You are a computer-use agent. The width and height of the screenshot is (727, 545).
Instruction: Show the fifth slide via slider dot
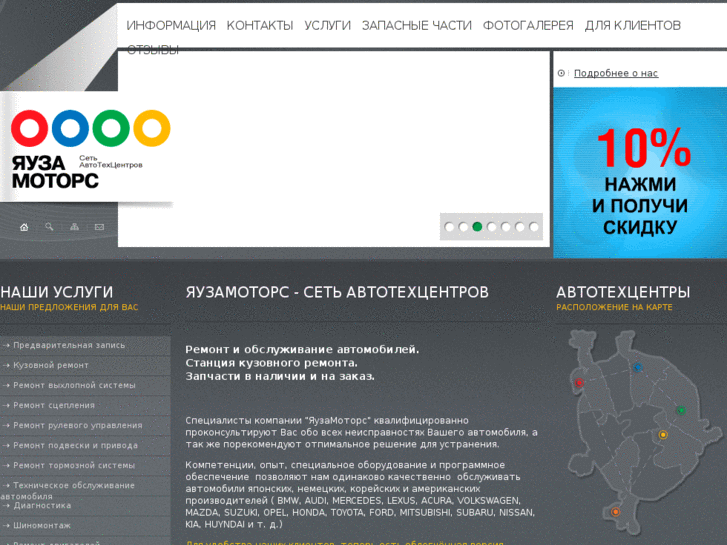pyautogui.click(x=505, y=227)
